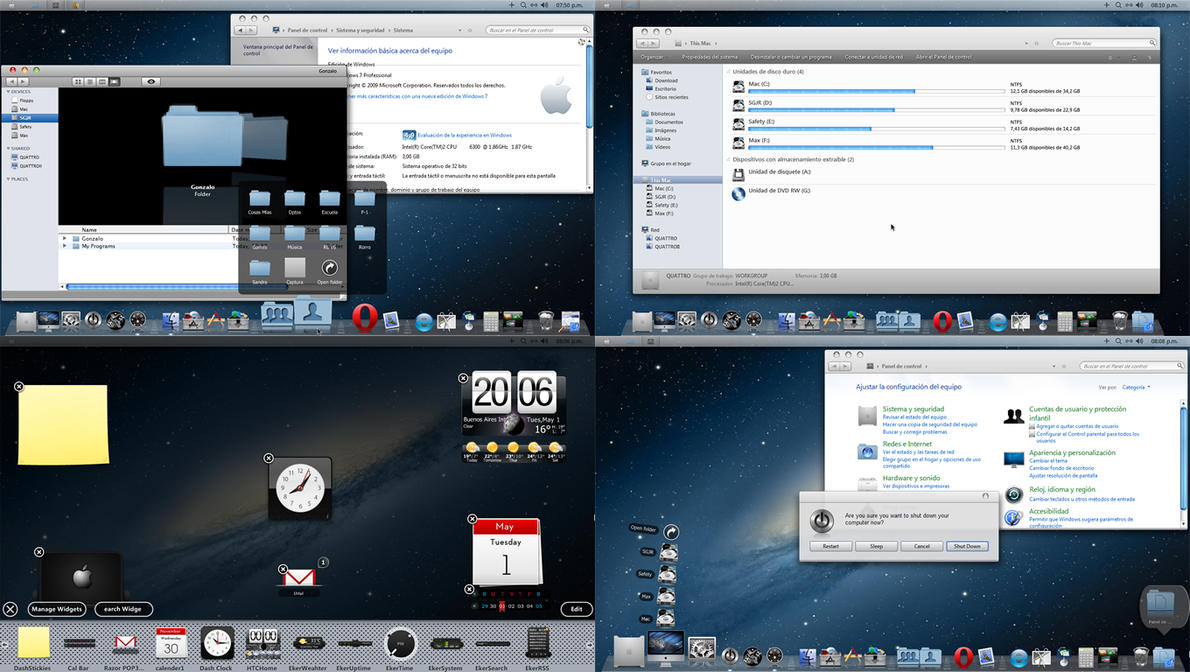Click the Edit button on the dashboard

[x=577, y=609]
